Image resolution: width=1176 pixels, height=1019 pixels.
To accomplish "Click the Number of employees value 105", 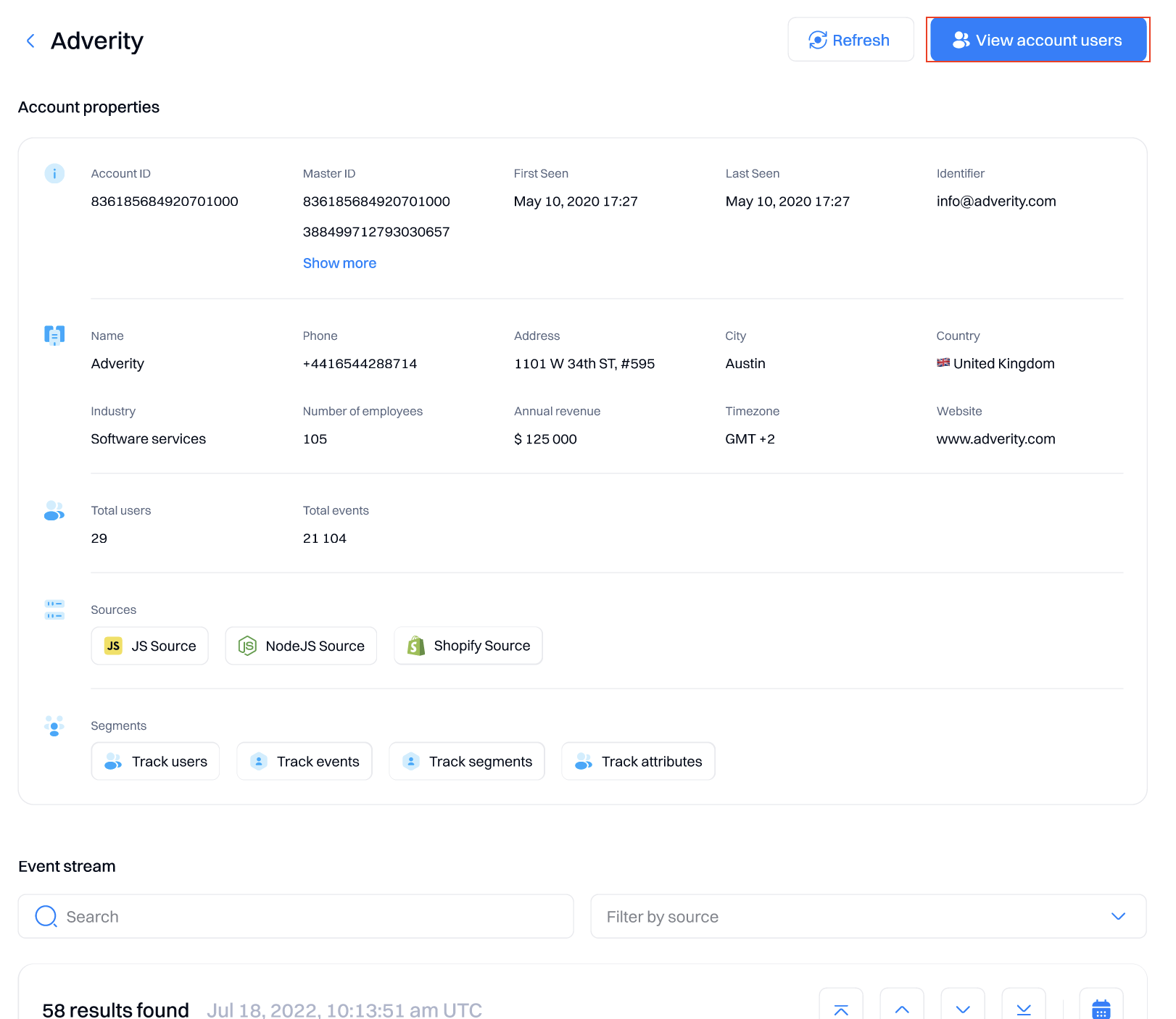I will [315, 439].
